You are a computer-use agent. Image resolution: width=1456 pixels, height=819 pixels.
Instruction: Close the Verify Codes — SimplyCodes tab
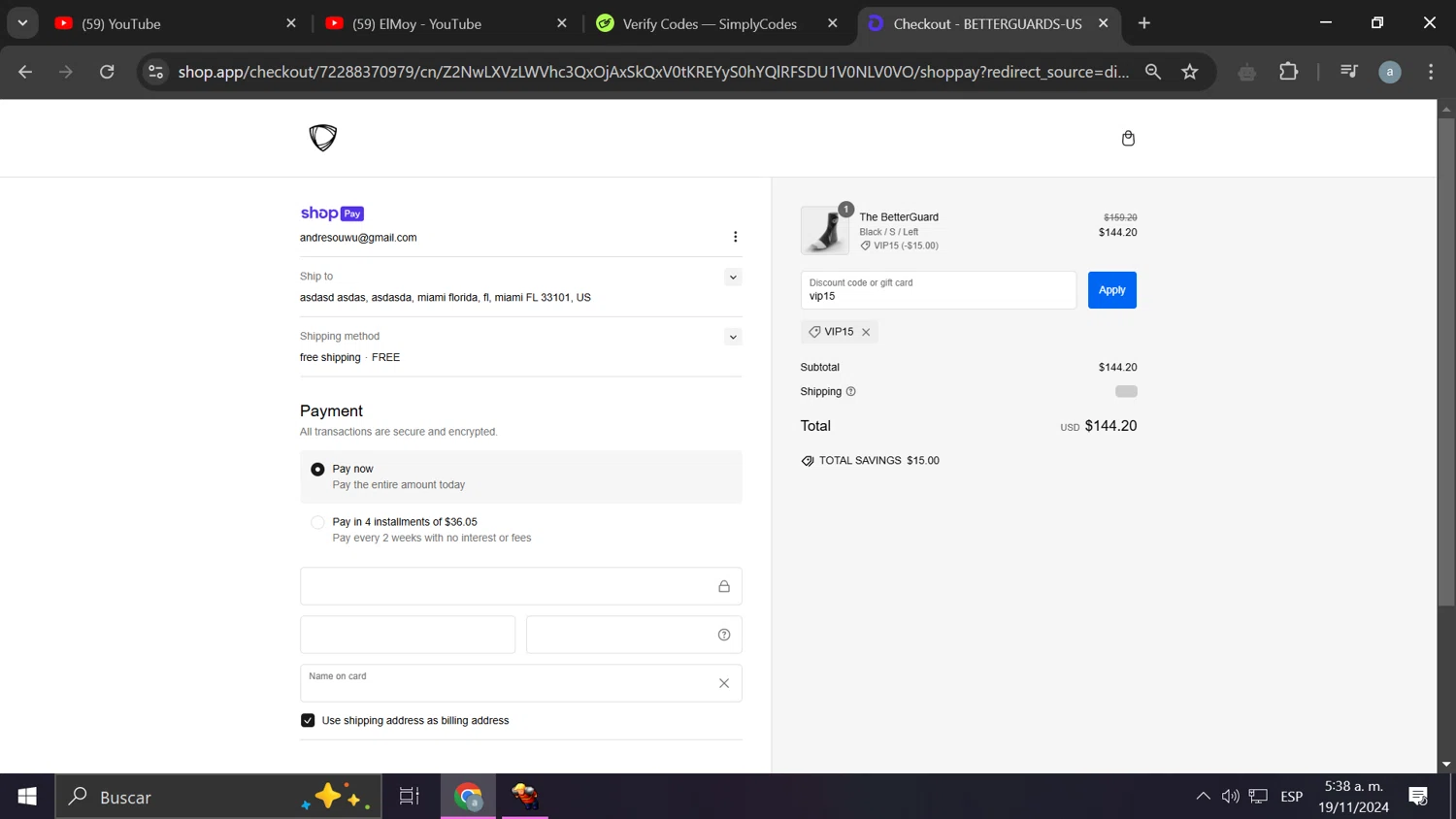[832, 23]
